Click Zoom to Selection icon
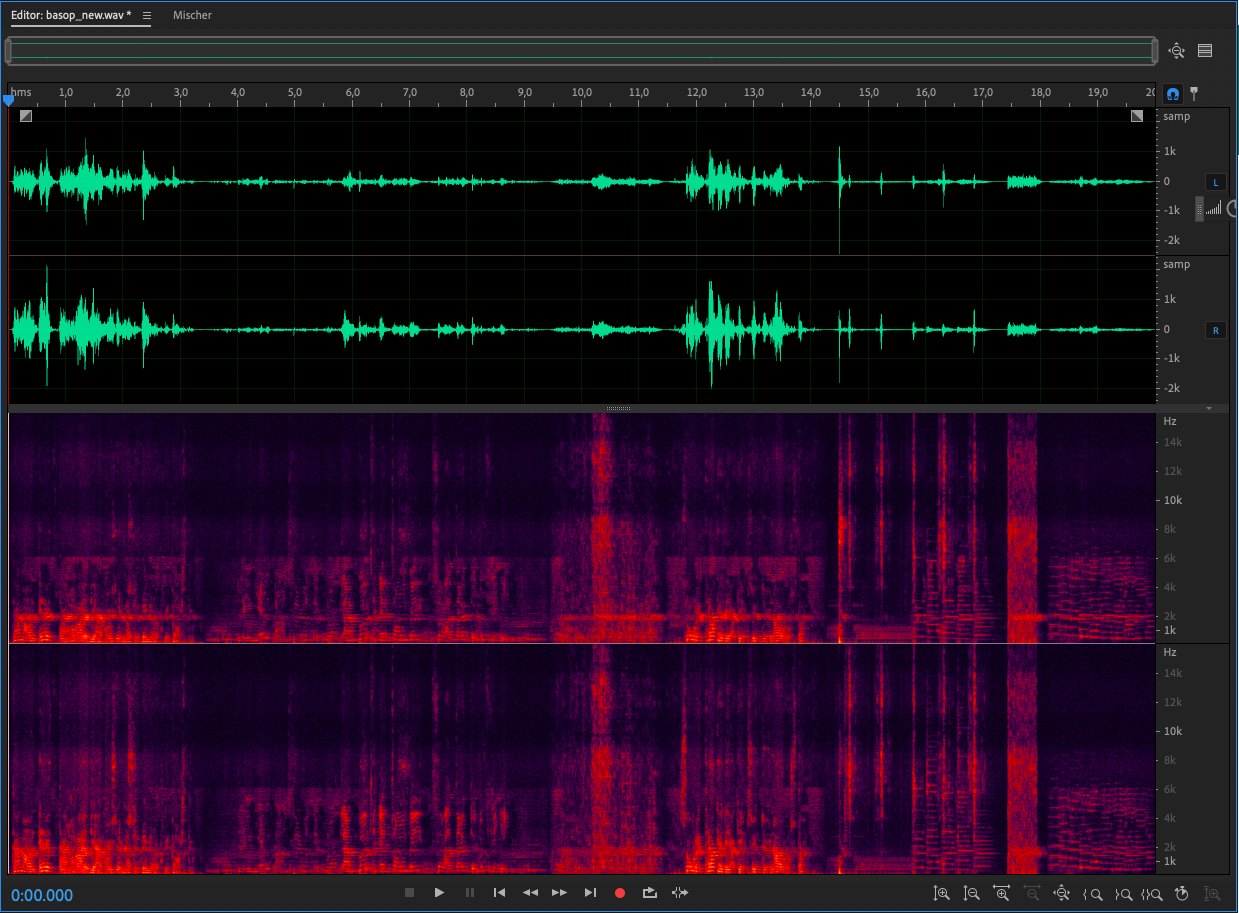This screenshot has width=1239, height=913. (x=1152, y=894)
